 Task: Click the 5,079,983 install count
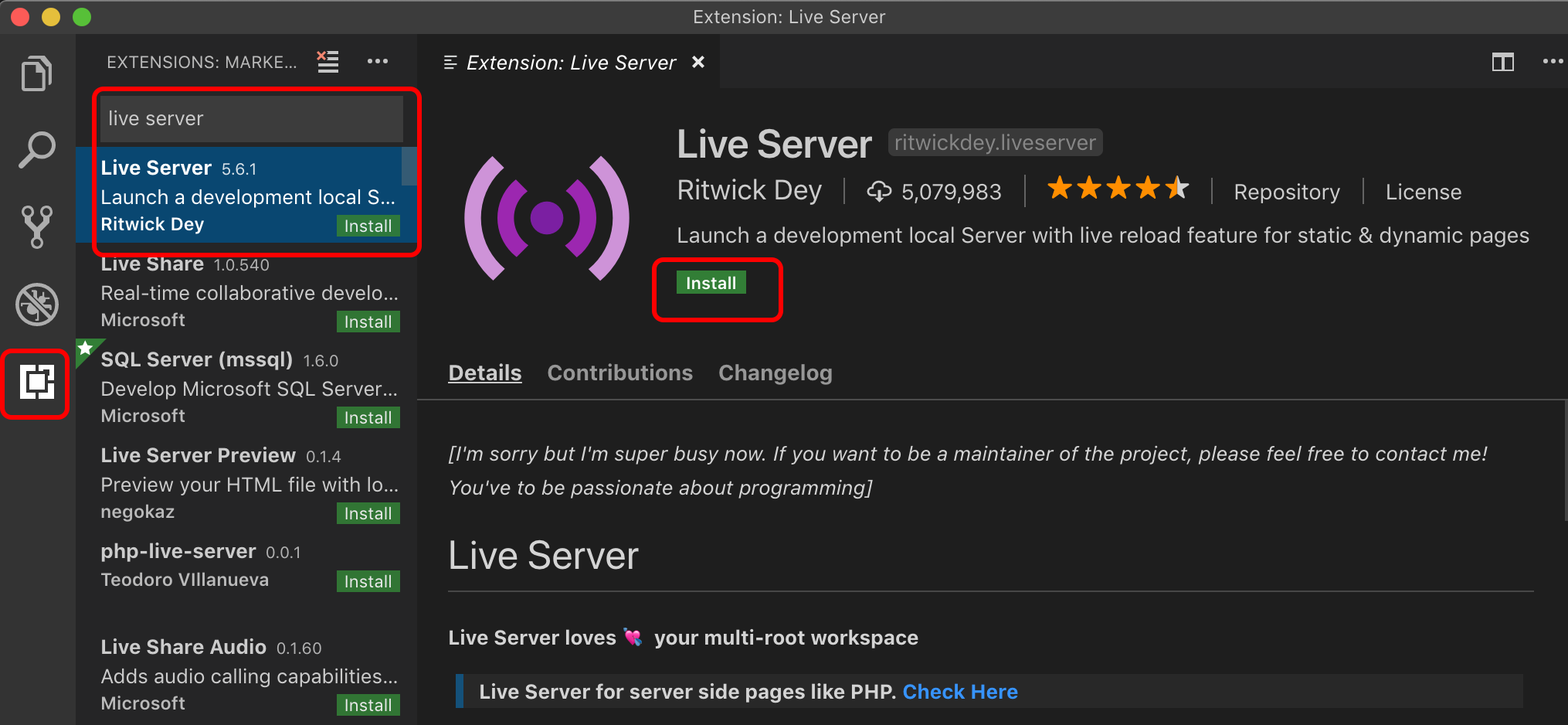coord(951,192)
